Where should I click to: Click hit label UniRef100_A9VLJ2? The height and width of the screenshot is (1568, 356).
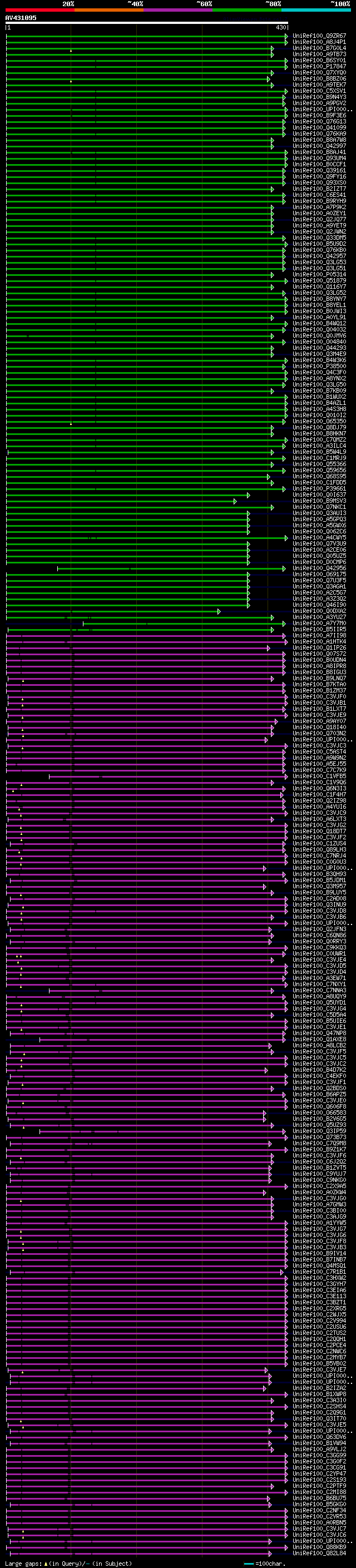(x=319, y=1450)
